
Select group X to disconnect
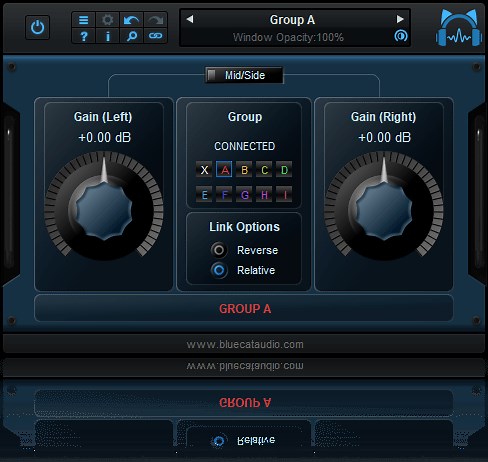[x=204, y=170]
